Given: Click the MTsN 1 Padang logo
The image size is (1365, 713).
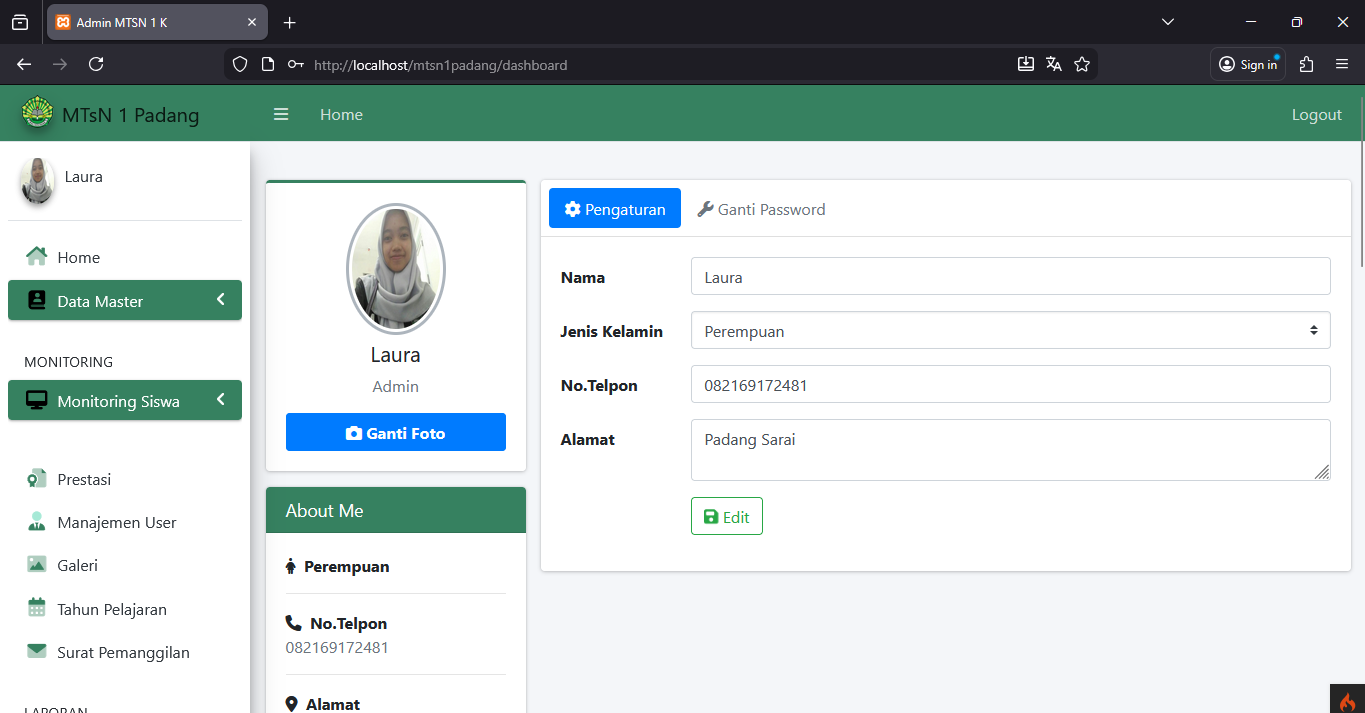Looking at the screenshot, I should click(x=38, y=114).
